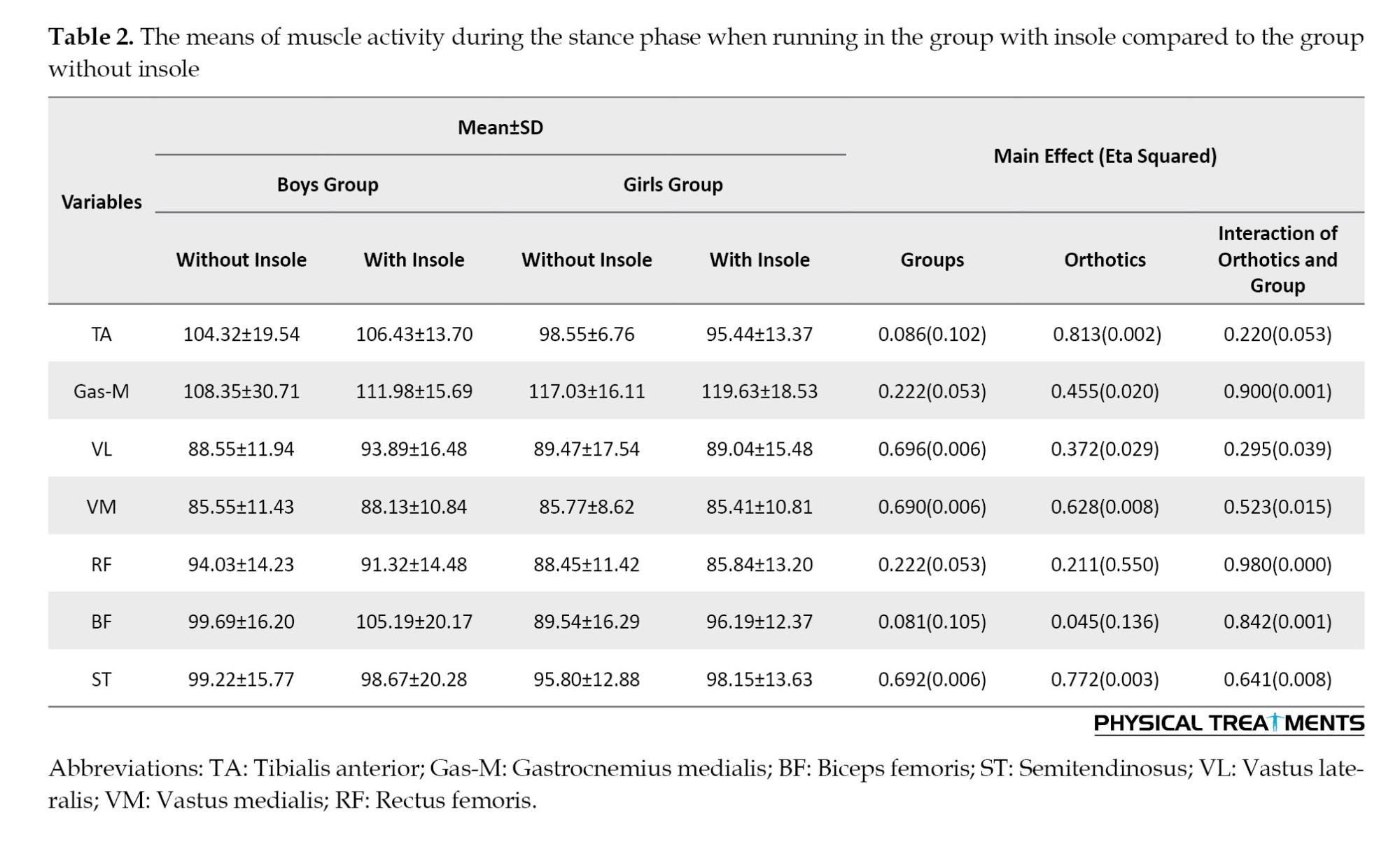This screenshot has width=1400, height=856.
Task: Click the BF Orthotics value 0.045(0.136)
Action: tap(1105, 622)
